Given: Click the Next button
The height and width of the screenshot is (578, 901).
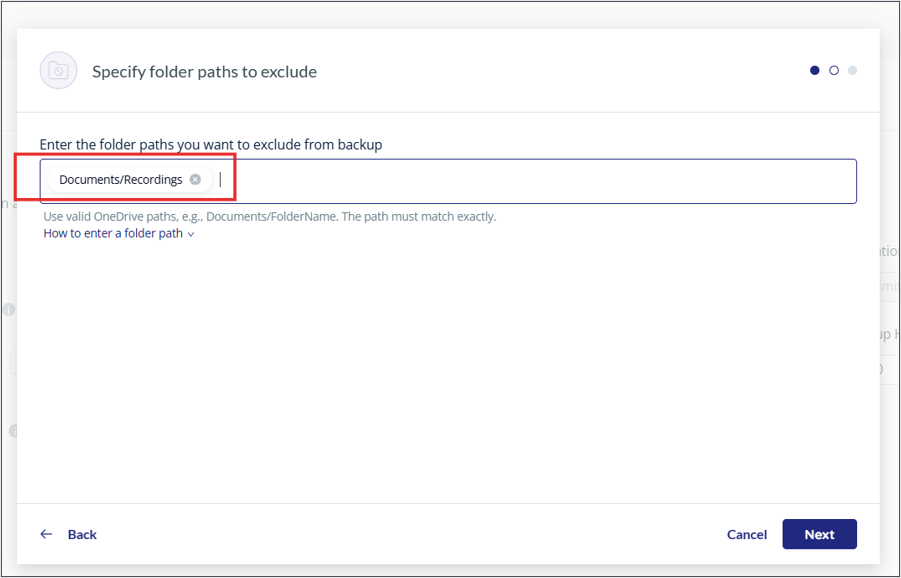Looking at the screenshot, I should [819, 534].
